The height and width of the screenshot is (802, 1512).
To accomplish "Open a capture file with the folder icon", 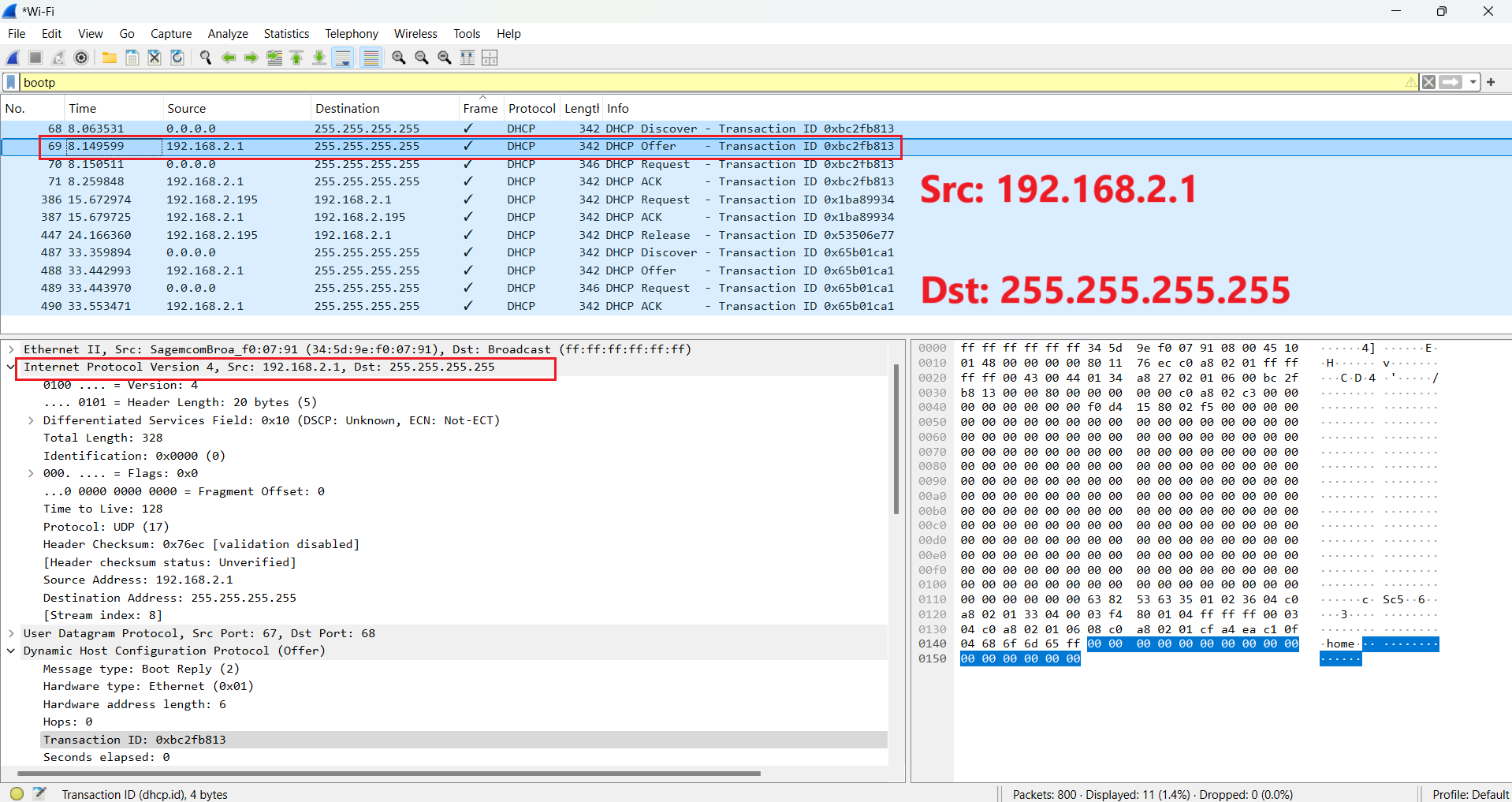I will click(110, 58).
